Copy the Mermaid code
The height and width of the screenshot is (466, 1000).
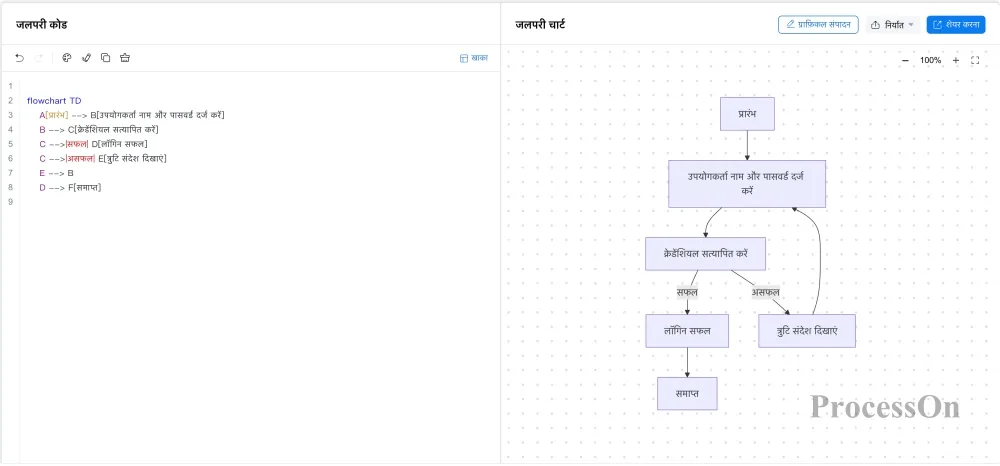[x=106, y=58]
